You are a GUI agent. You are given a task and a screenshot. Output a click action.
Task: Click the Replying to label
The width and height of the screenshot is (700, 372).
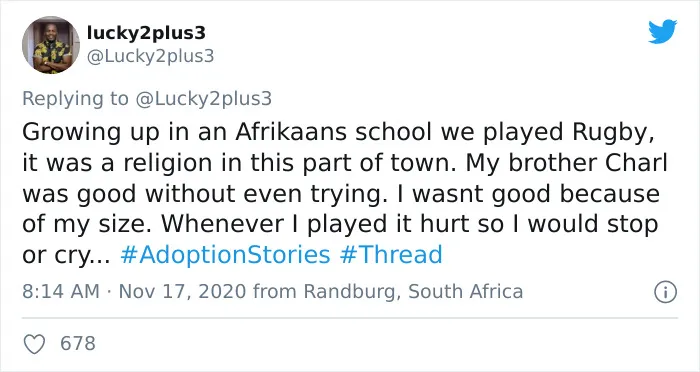[x=75, y=99]
